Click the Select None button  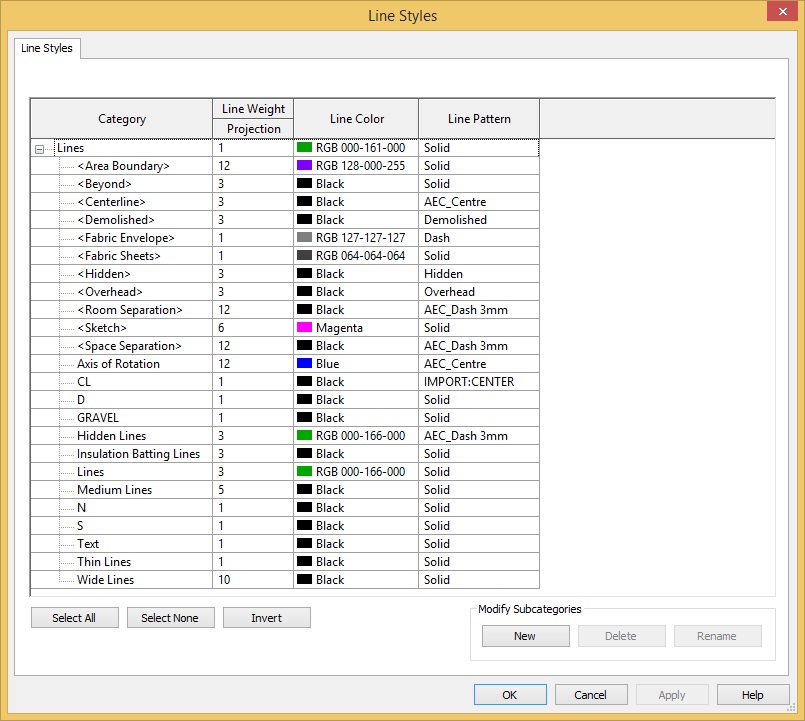pyautogui.click(x=170, y=617)
